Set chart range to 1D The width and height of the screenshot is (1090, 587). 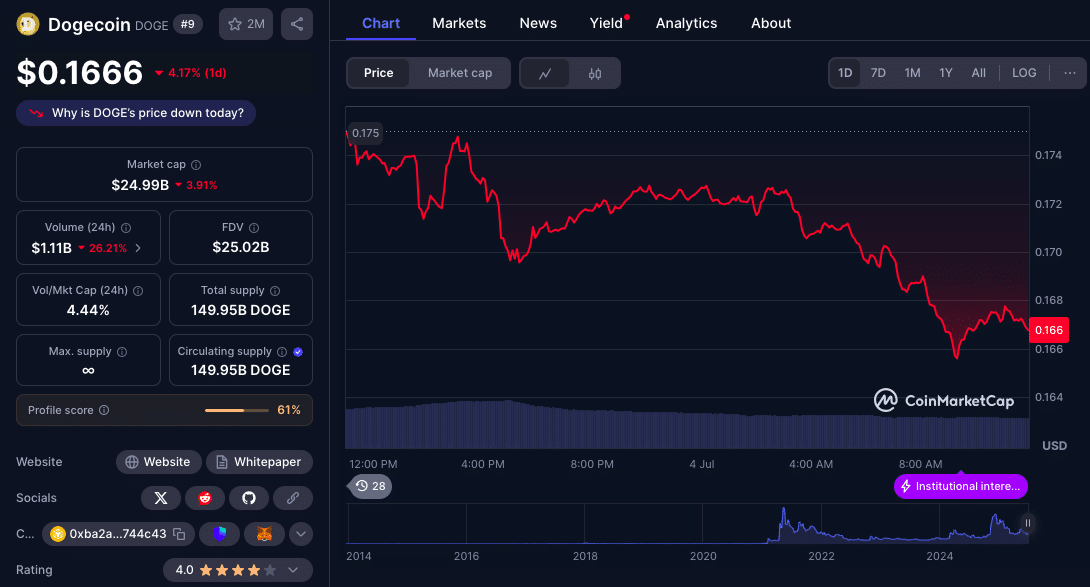[845, 72]
